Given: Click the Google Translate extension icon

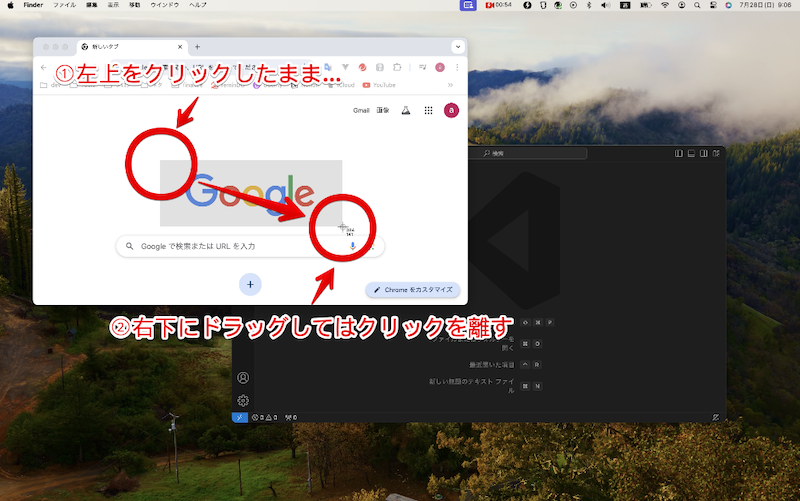Looking at the screenshot, I should pyautogui.click(x=328, y=67).
